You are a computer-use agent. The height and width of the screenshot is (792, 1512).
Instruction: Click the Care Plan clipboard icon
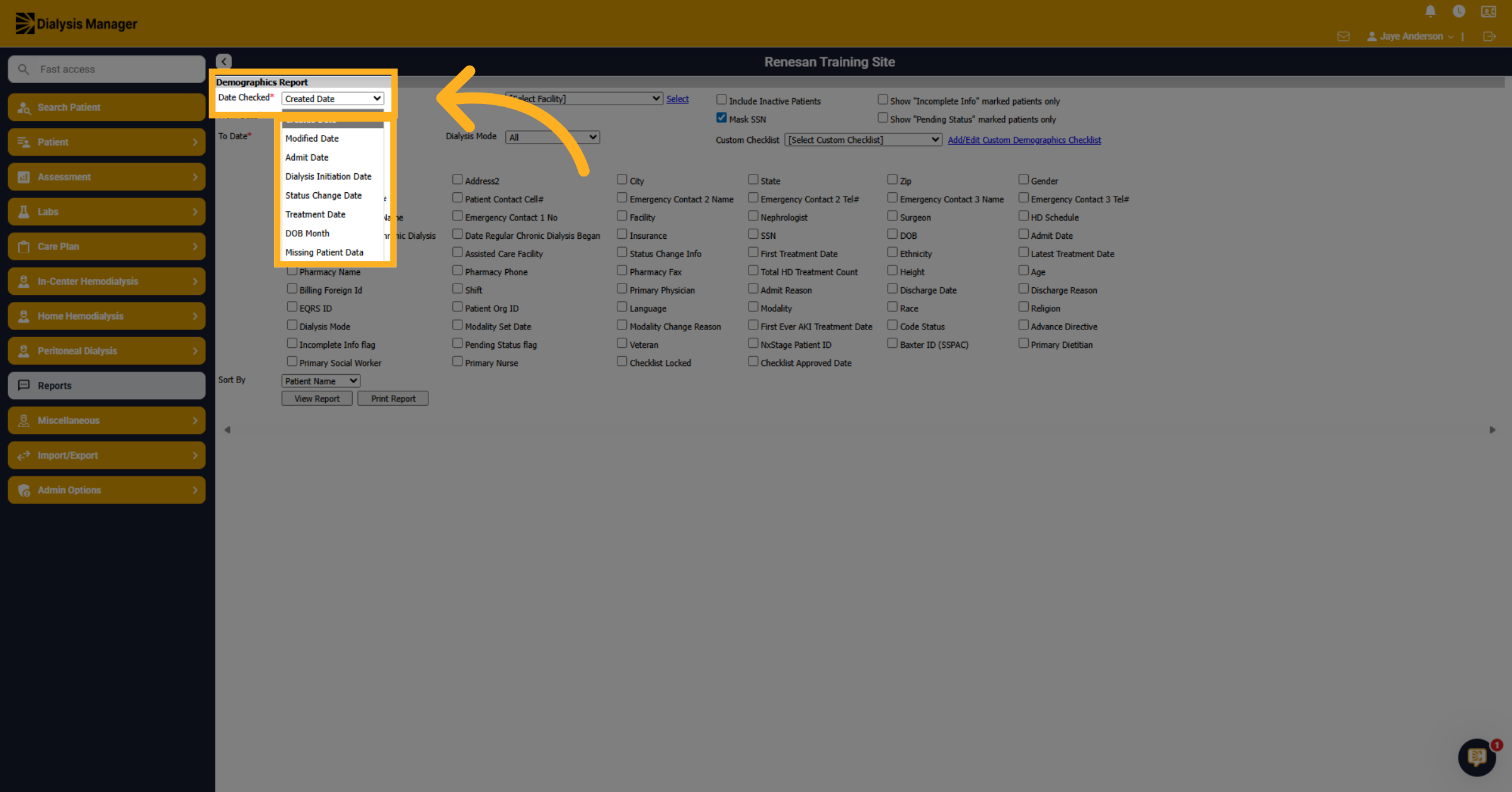(24, 246)
